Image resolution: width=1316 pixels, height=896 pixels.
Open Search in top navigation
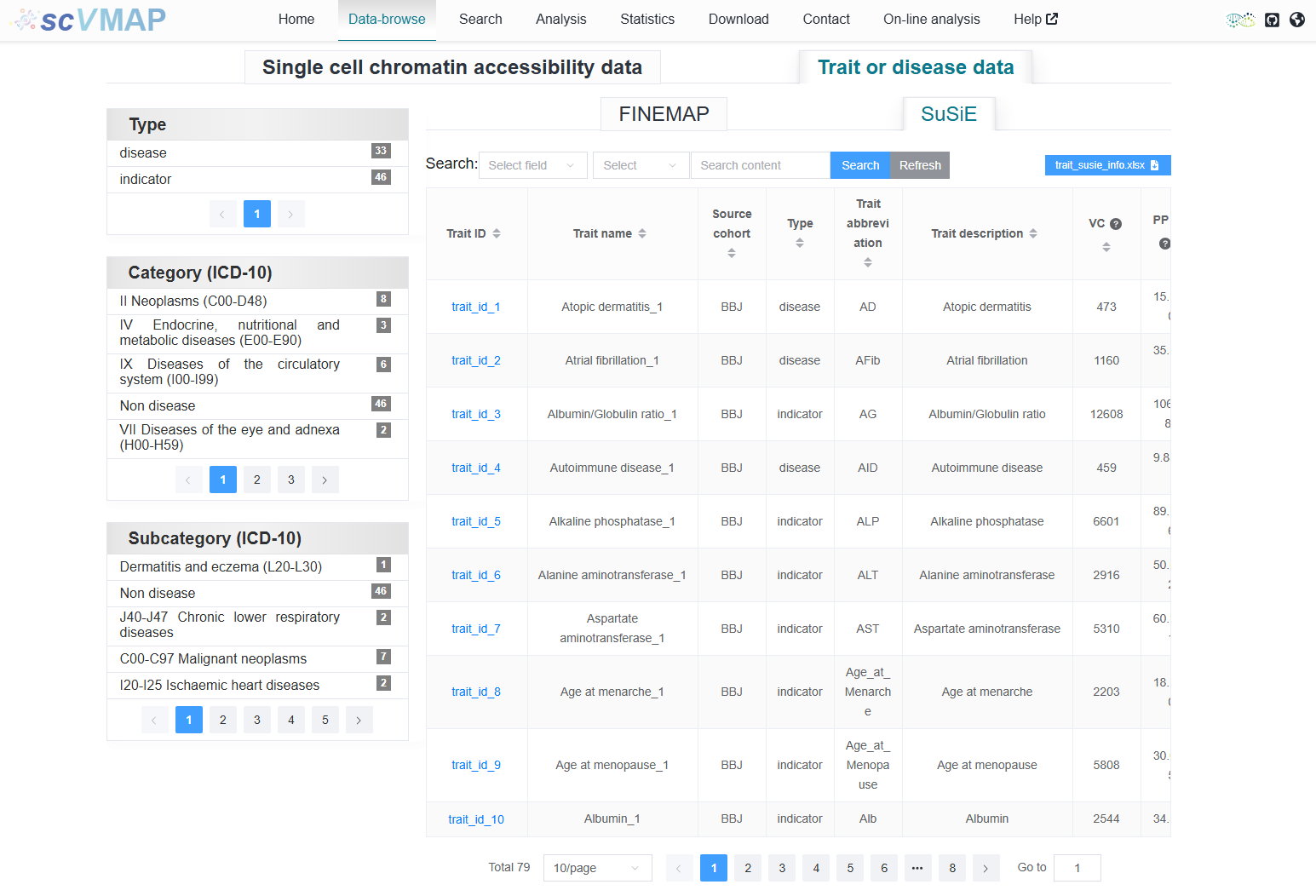[480, 20]
